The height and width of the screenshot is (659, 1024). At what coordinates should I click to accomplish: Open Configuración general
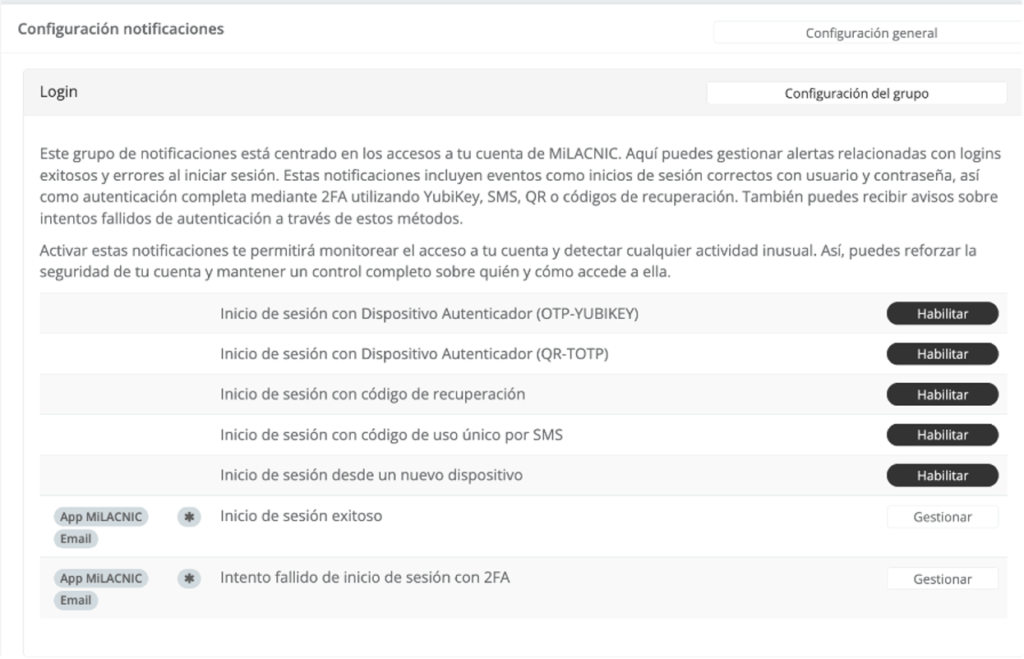pos(868,32)
